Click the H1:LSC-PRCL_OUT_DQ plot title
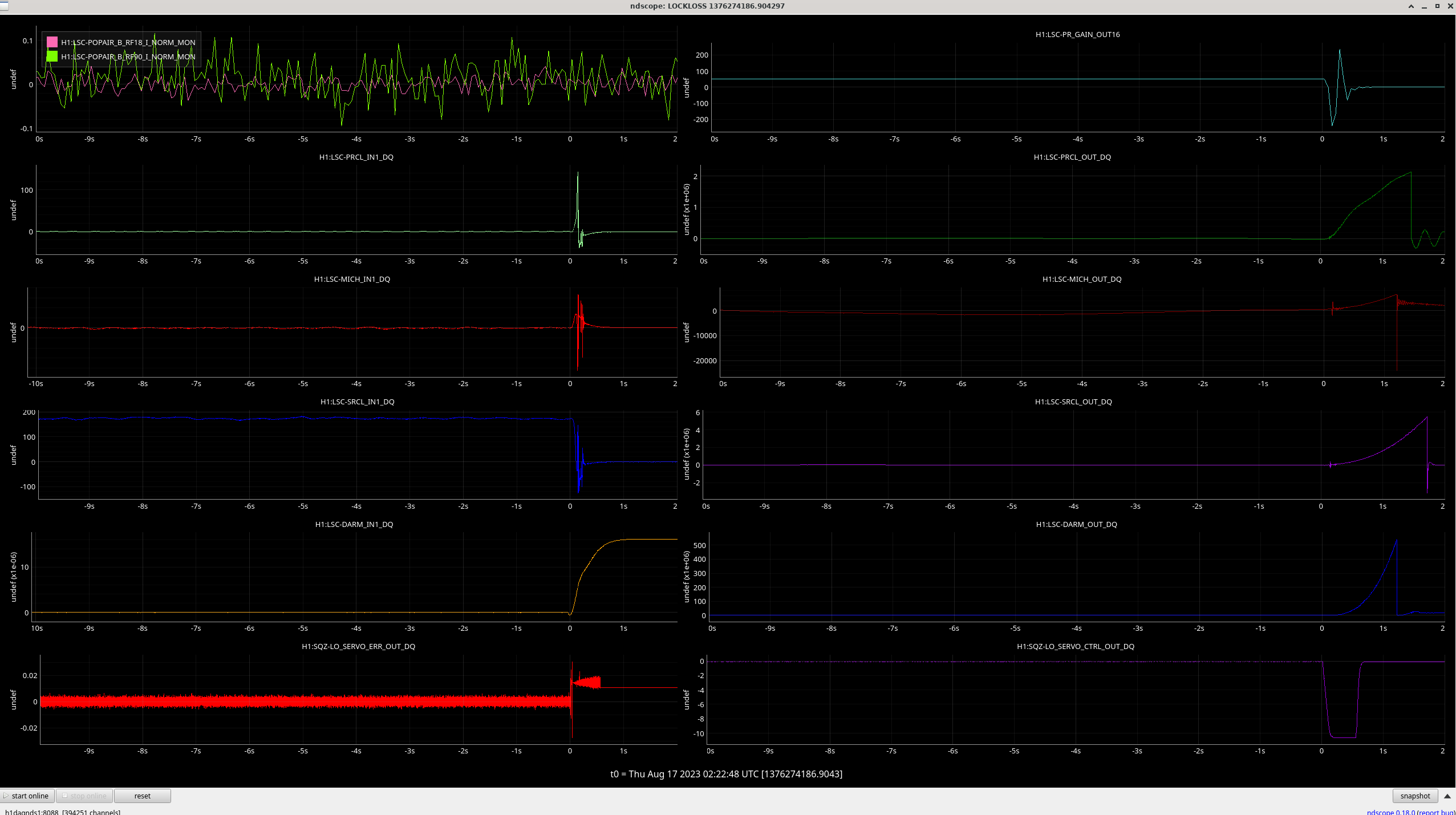Viewport: 1456px width, 815px height. [1072, 157]
